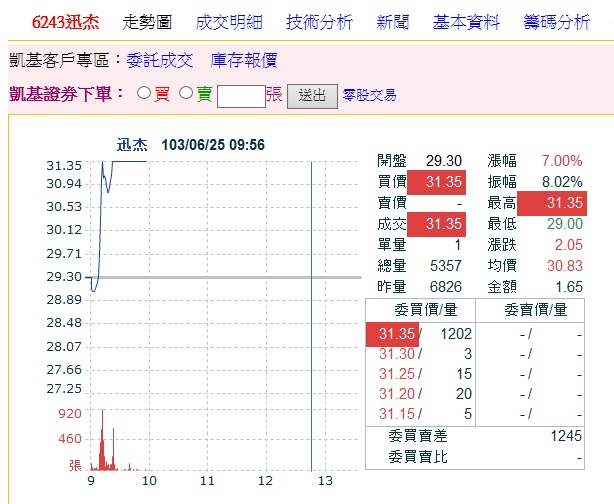The image size is (614, 504).
Task: Focus the order quantity 張 input field
Action: coord(241,96)
